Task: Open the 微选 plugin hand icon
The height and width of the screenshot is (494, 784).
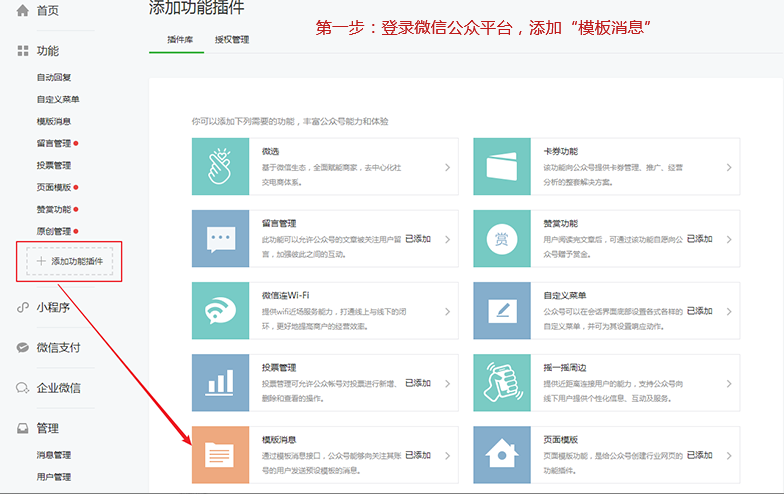Action: pyautogui.click(x=220, y=166)
